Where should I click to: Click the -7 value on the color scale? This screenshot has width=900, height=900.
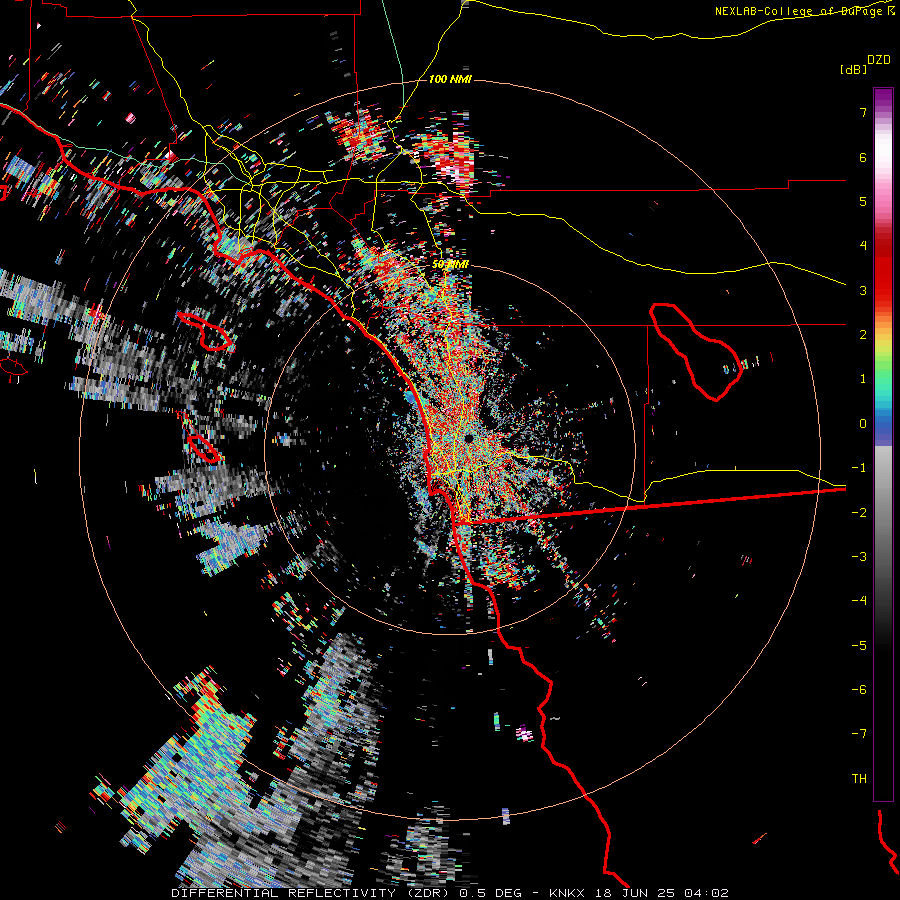coord(859,734)
